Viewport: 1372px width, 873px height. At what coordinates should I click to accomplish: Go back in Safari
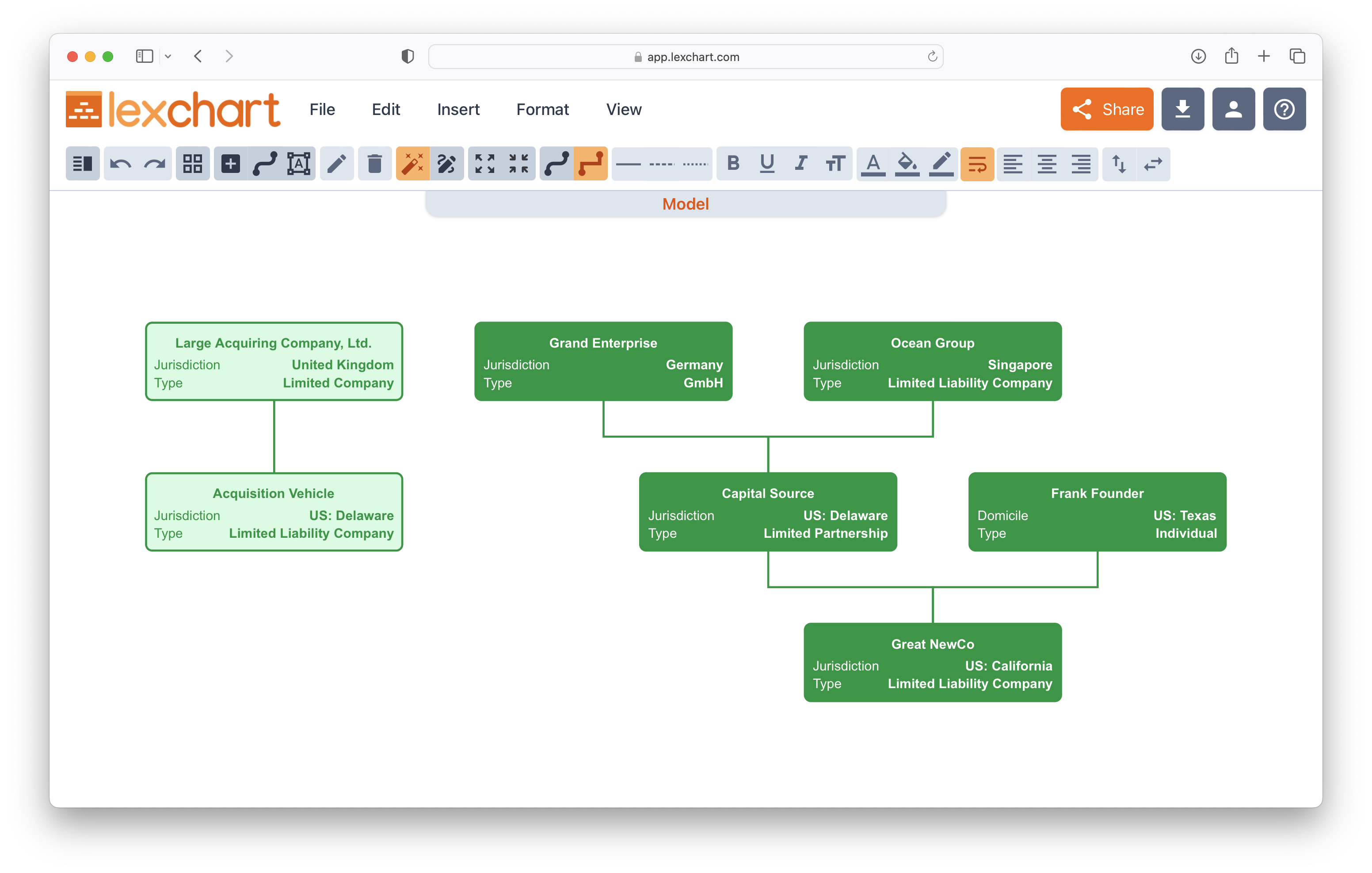[x=198, y=57]
